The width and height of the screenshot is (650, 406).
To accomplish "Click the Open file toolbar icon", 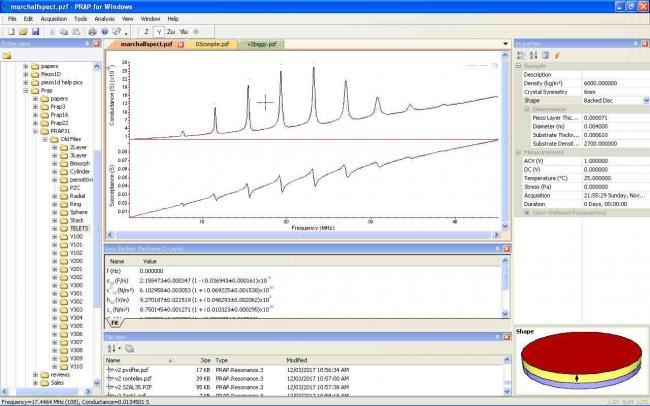I will (21, 31).
